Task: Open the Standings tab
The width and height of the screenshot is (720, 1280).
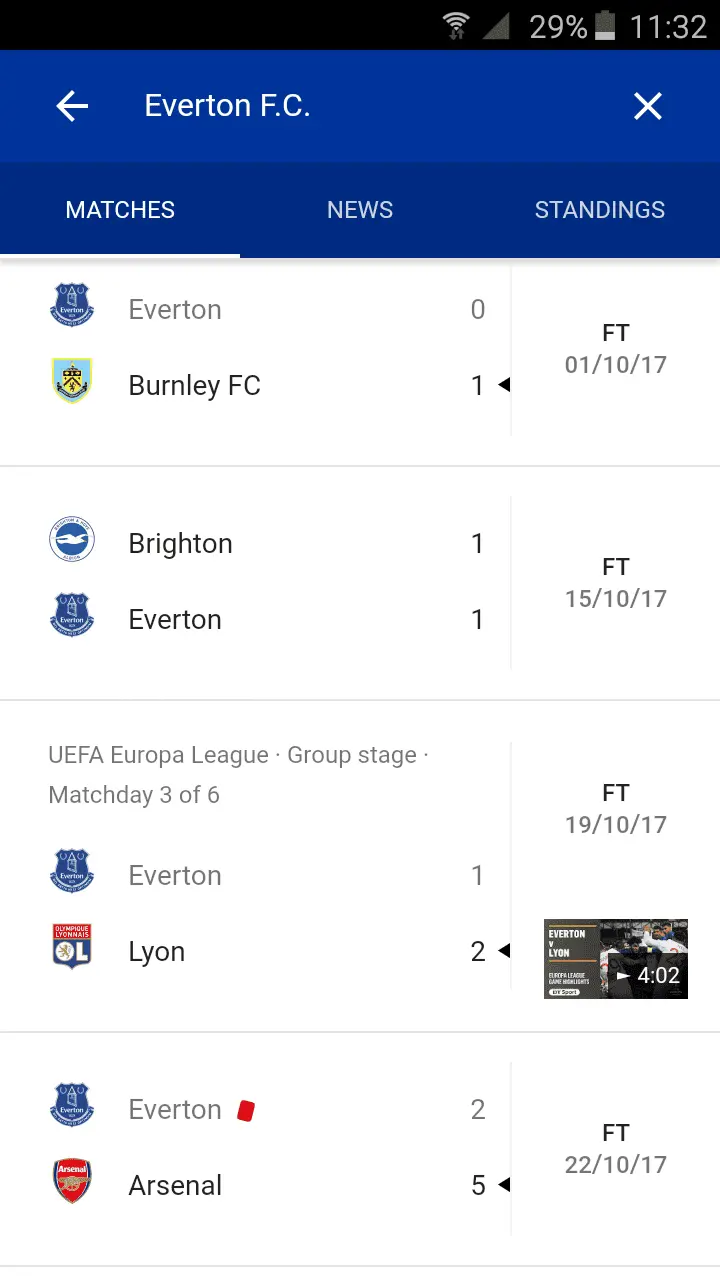Action: tap(600, 210)
